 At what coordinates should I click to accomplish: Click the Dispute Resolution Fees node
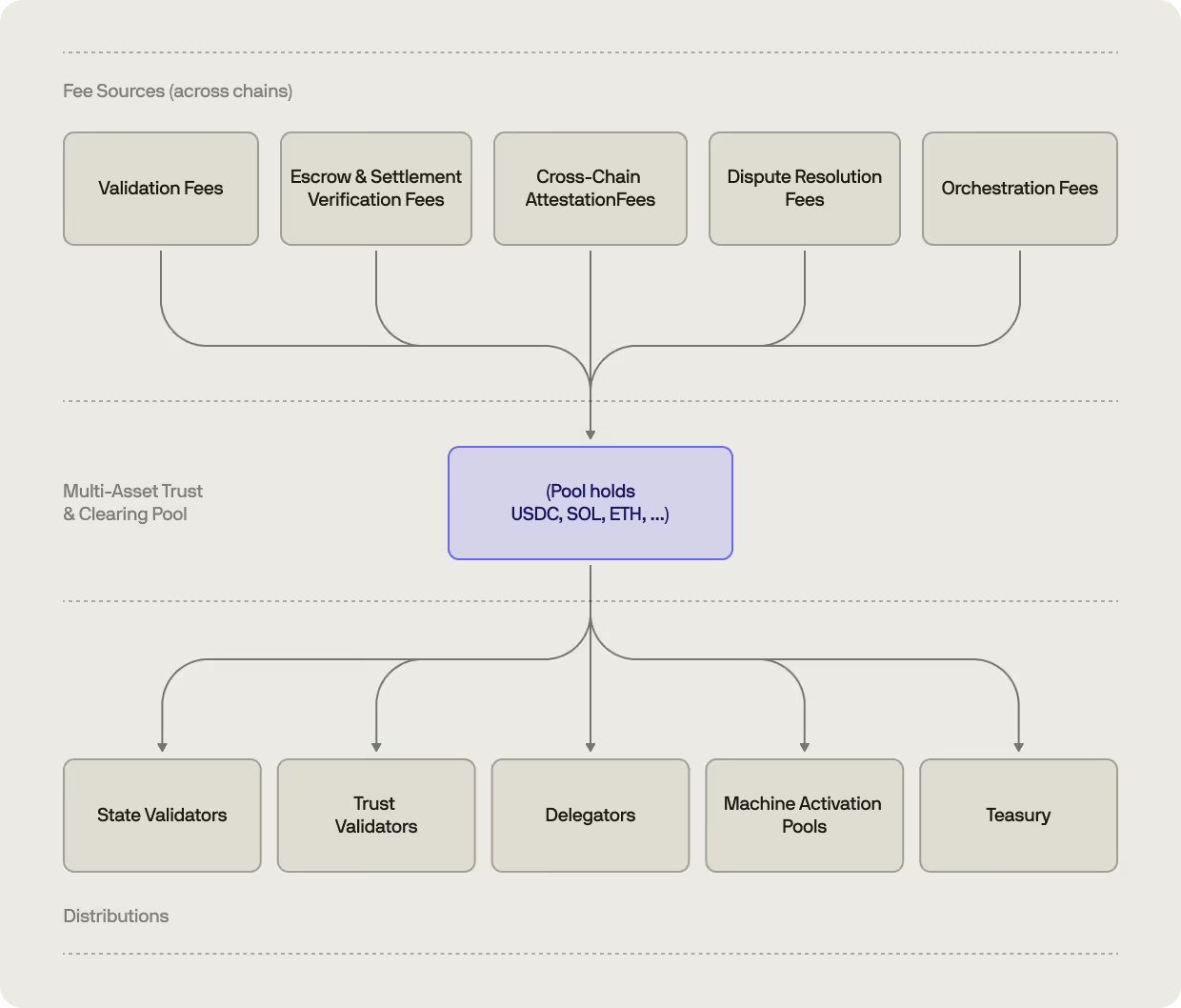click(x=804, y=188)
